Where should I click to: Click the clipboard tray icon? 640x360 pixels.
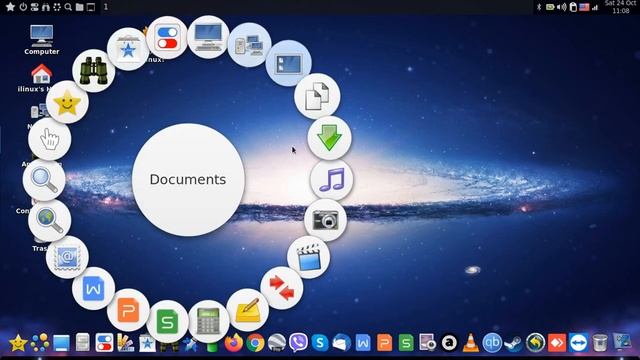click(573, 7)
